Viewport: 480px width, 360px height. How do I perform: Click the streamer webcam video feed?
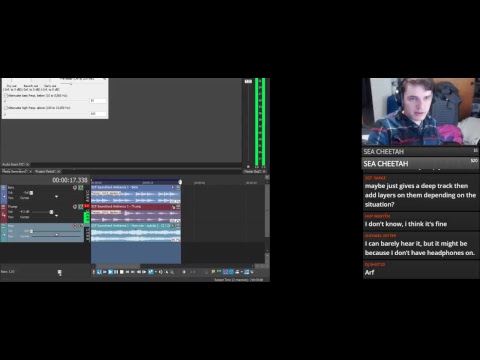click(421, 112)
